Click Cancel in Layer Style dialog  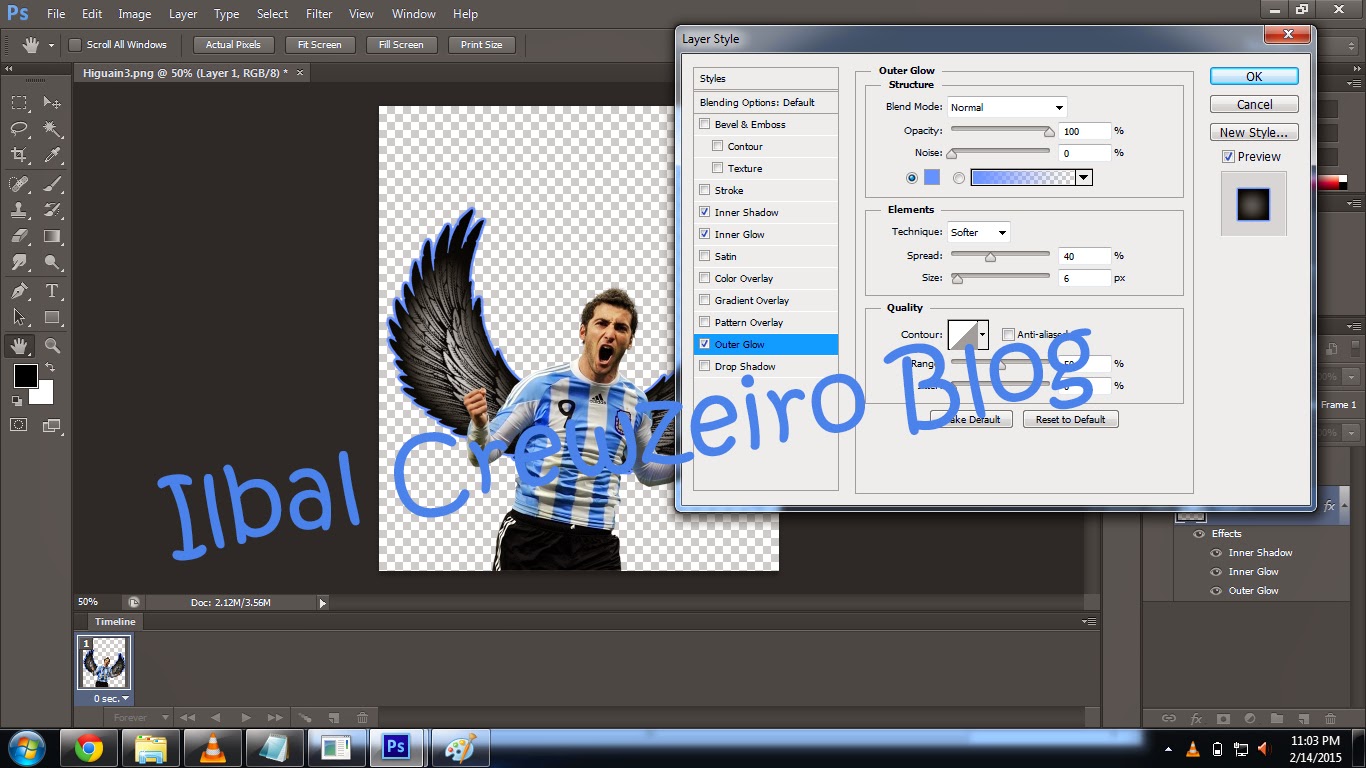pos(1254,104)
